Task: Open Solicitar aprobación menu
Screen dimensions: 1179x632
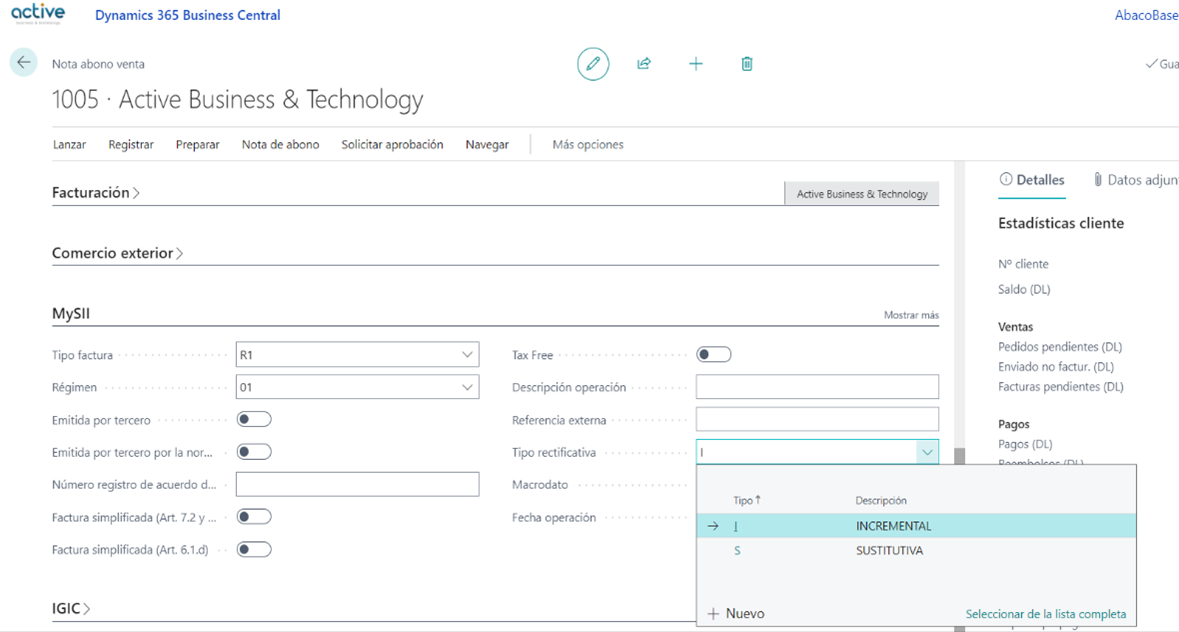Action: 392,144
